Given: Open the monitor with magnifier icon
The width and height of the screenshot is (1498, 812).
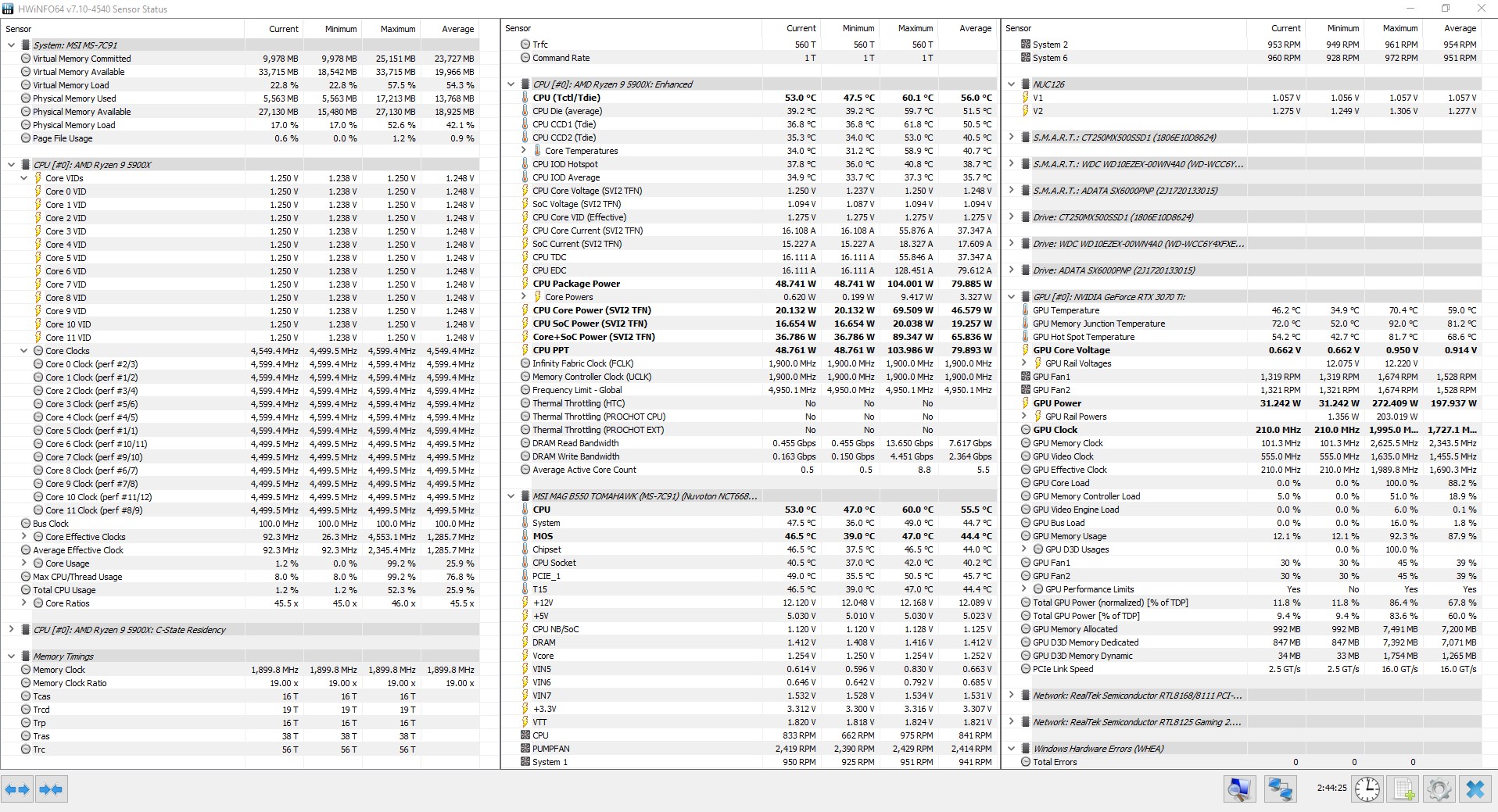Looking at the screenshot, I should tap(1240, 789).
